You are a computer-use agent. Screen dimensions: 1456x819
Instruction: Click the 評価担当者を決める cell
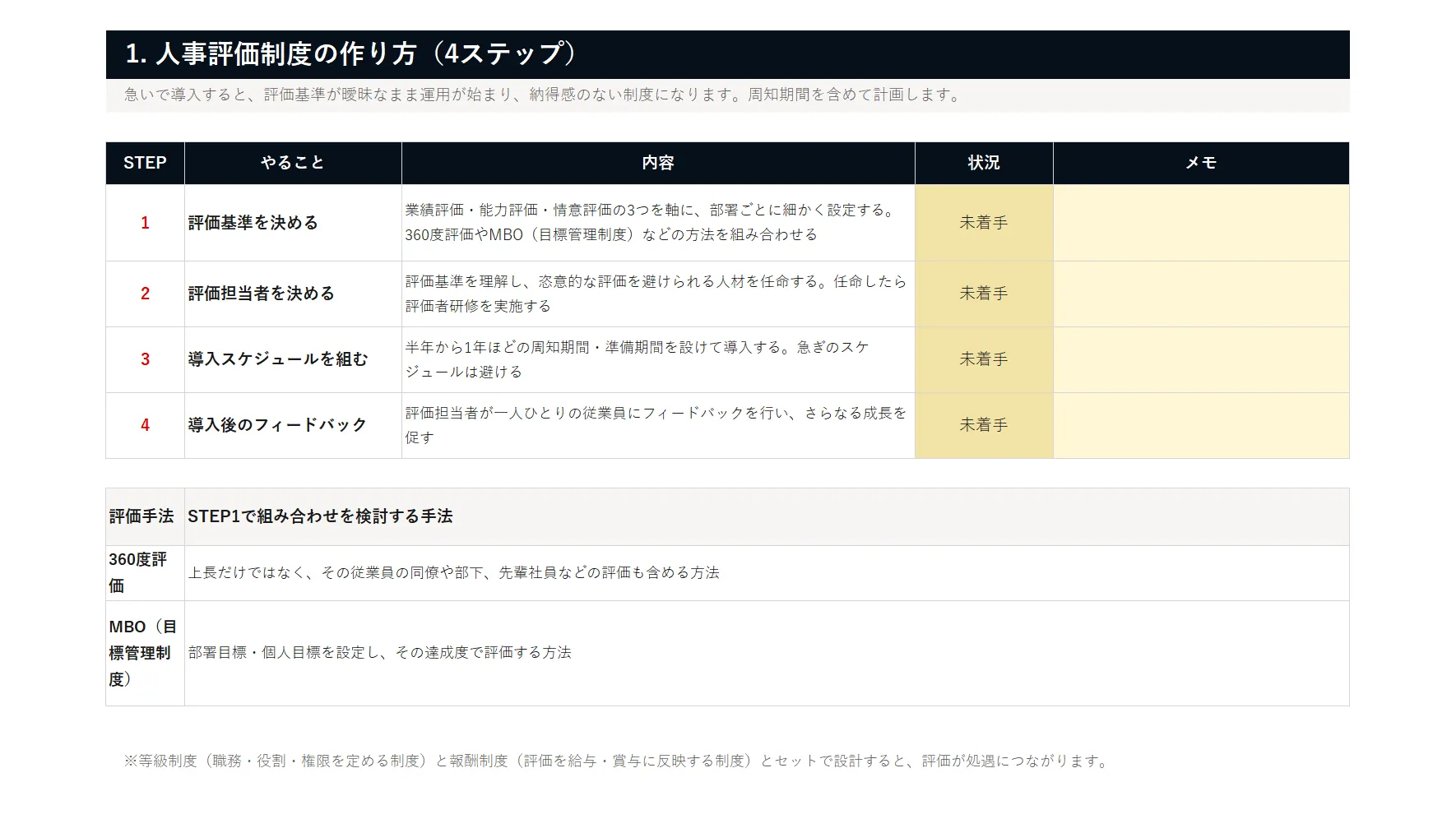(293, 294)
